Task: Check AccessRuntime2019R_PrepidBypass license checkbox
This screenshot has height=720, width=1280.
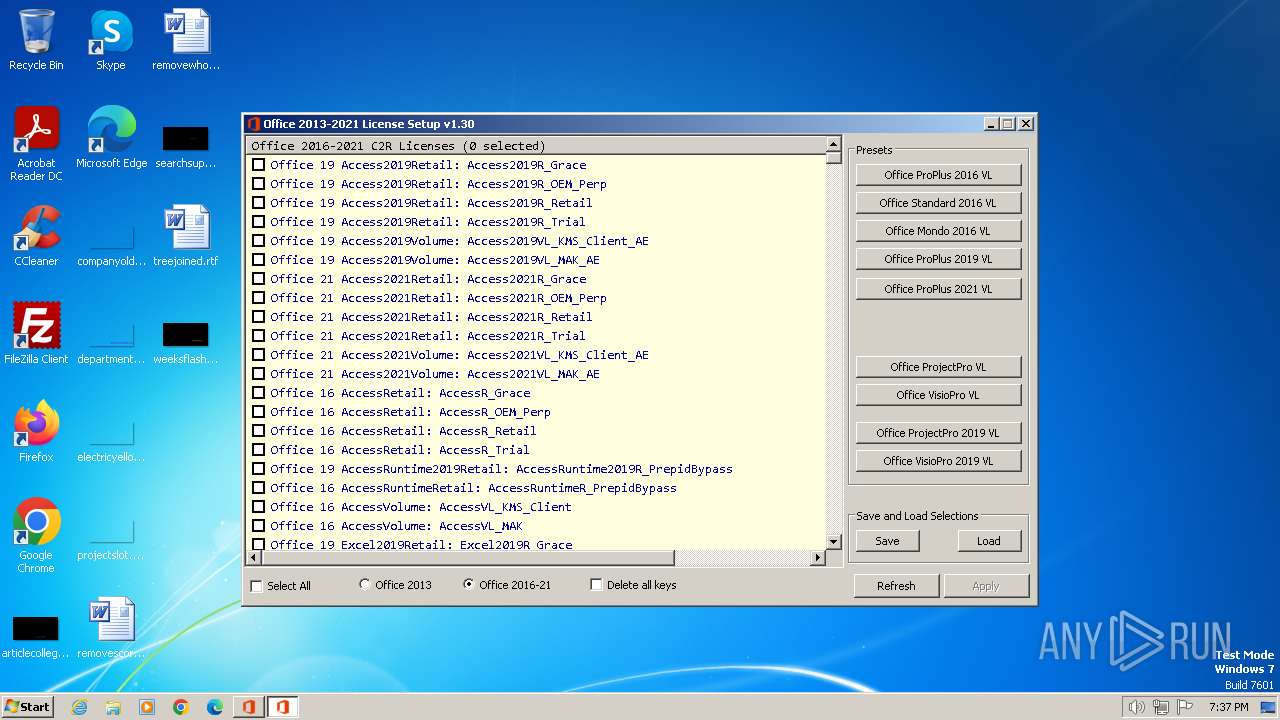Action: pyautogui.click(x=259, y=469)
